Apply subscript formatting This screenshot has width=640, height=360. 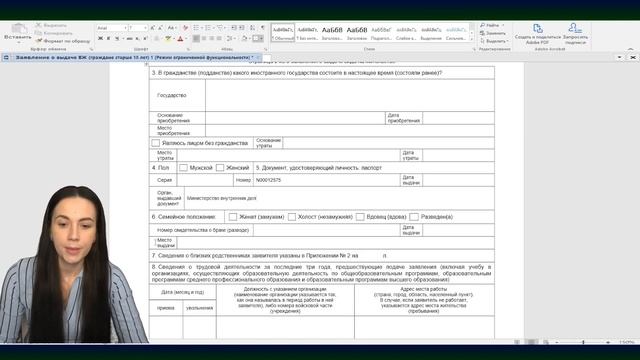tap(138, 38)
